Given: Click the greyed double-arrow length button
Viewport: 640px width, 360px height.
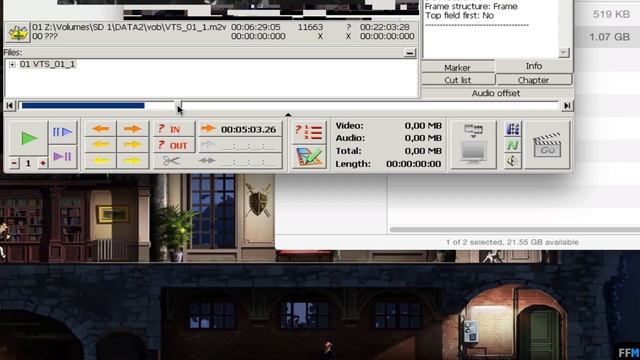Looking at the screenshot, I should click(208, 160).
